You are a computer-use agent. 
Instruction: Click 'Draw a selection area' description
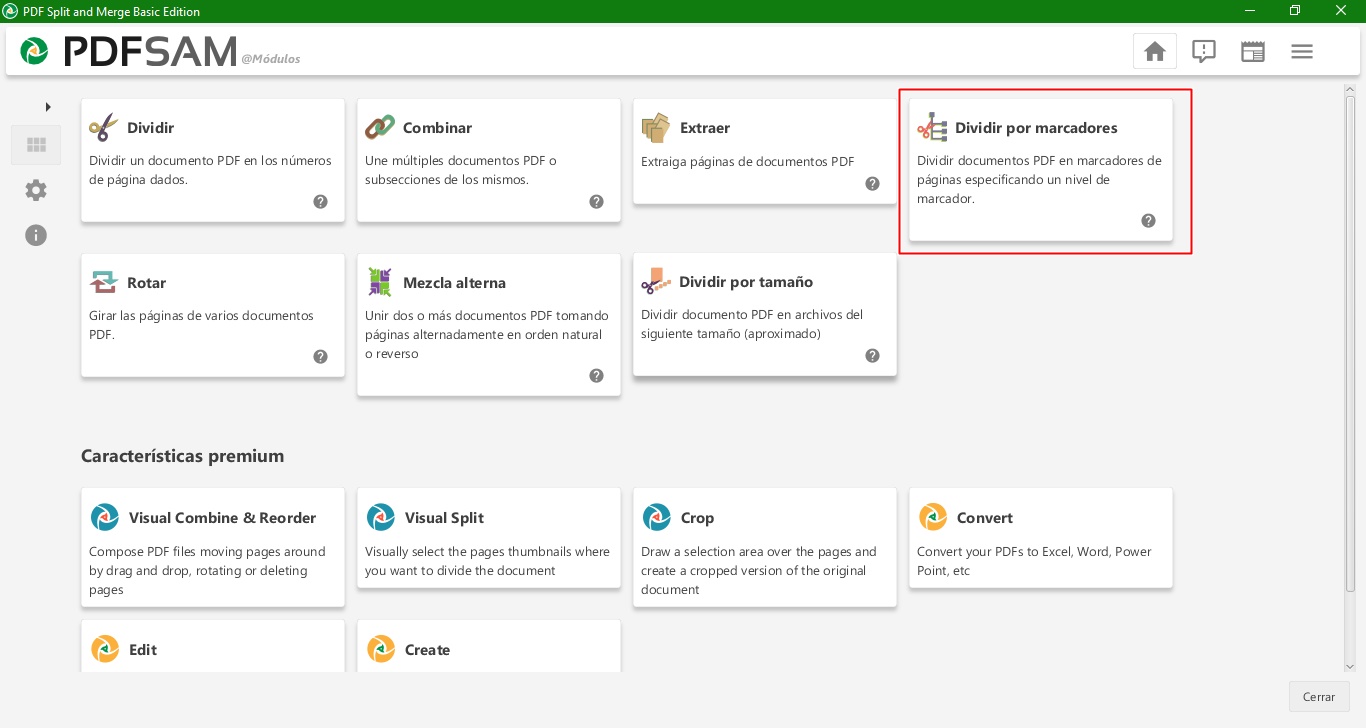tap(759, 570)
